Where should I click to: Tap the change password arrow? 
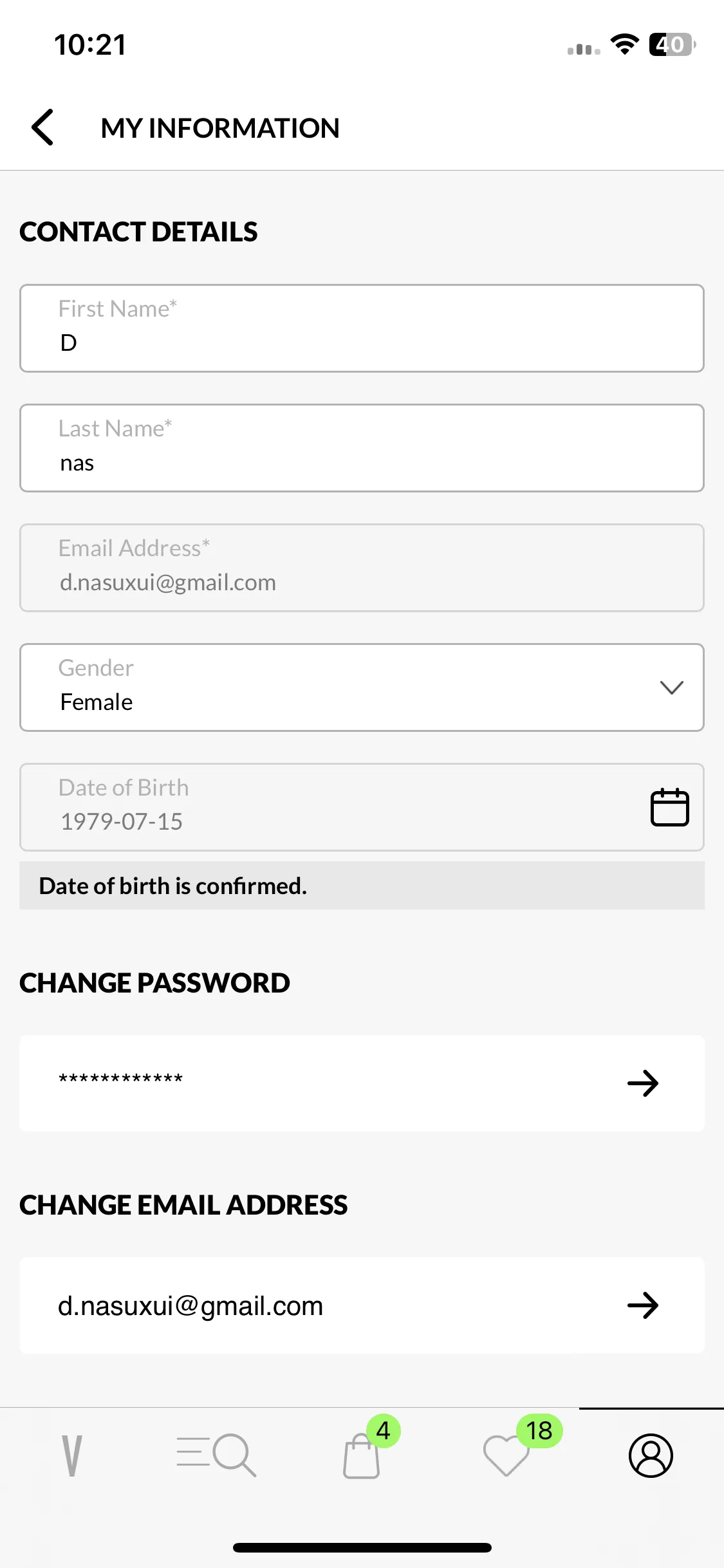tap(643, 1083)
